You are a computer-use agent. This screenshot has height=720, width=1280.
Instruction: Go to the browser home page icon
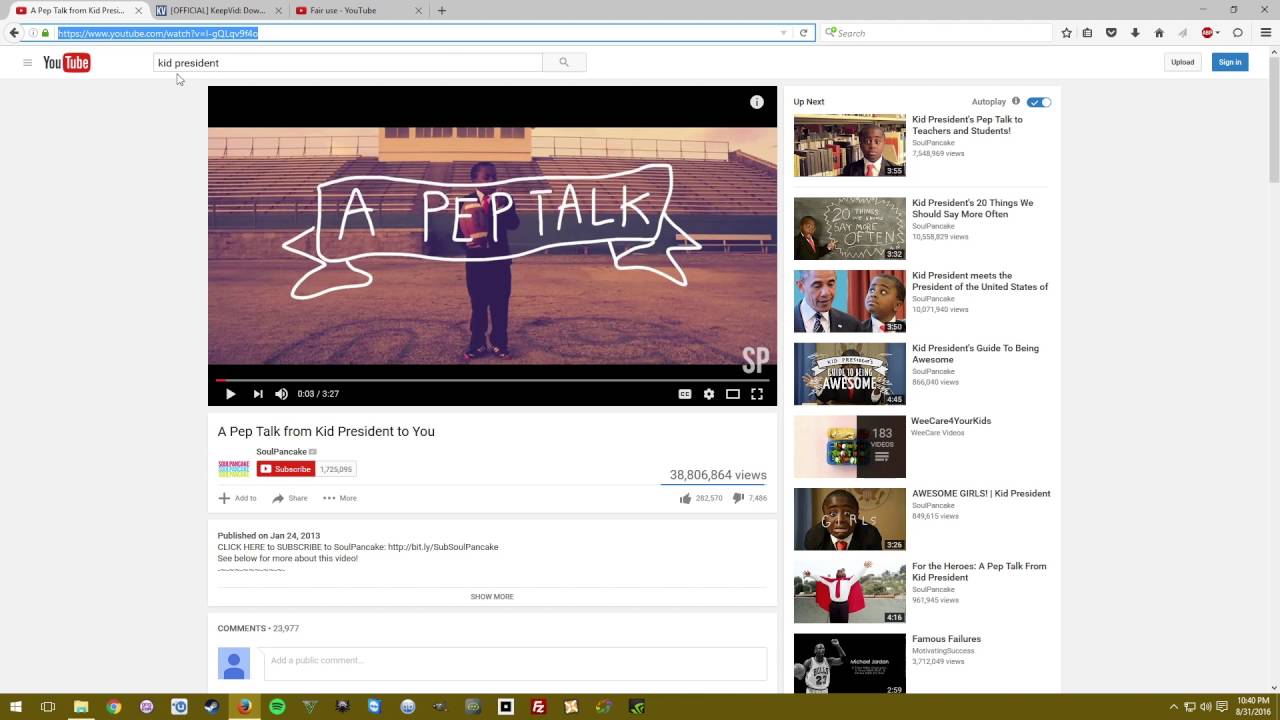1159,33
